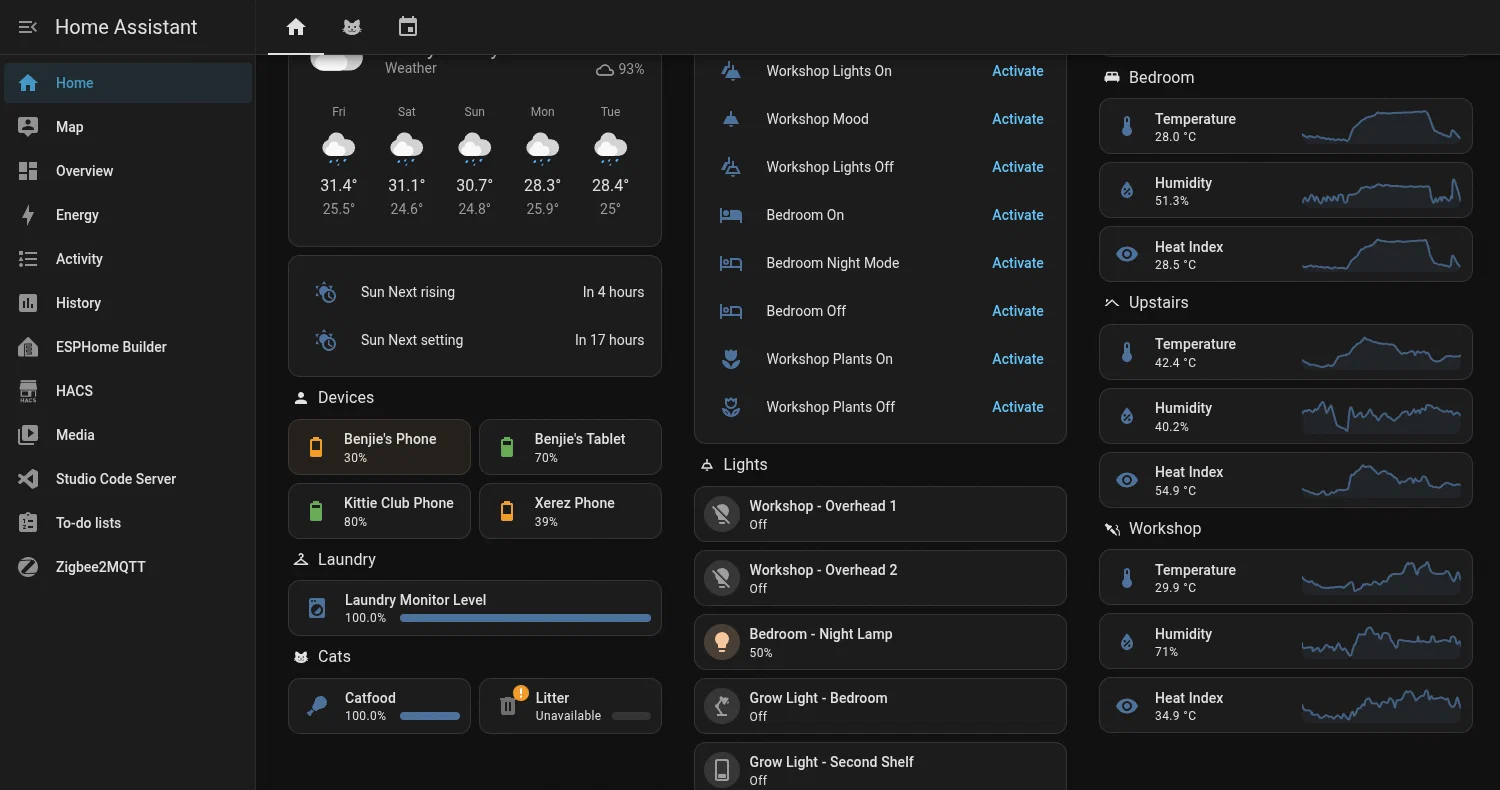Go to Overview in the sidebar
Image resolution: width=1500 pixels, height=790 pixels.
pyautogui.click(x=128, y=171)
